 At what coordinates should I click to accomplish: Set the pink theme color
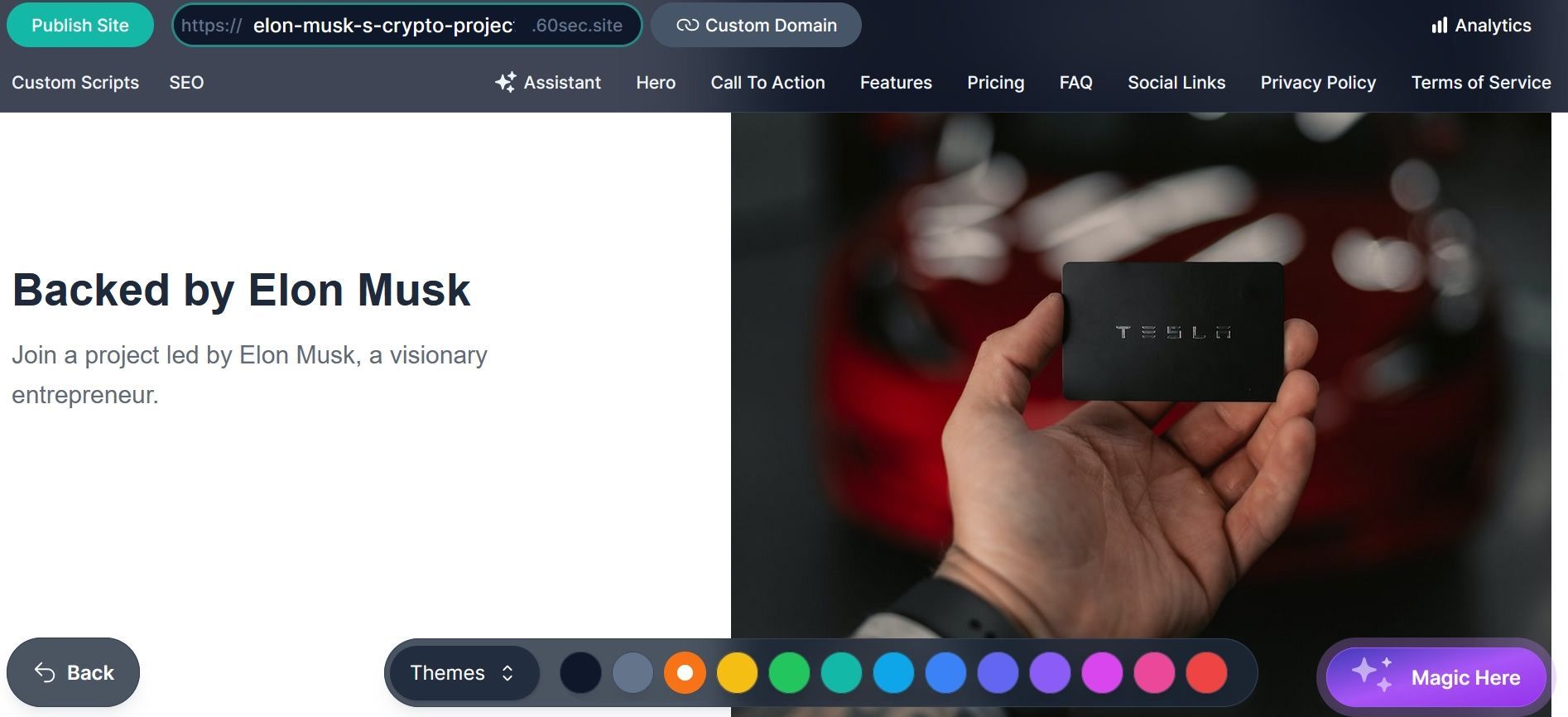point(1154,672)
